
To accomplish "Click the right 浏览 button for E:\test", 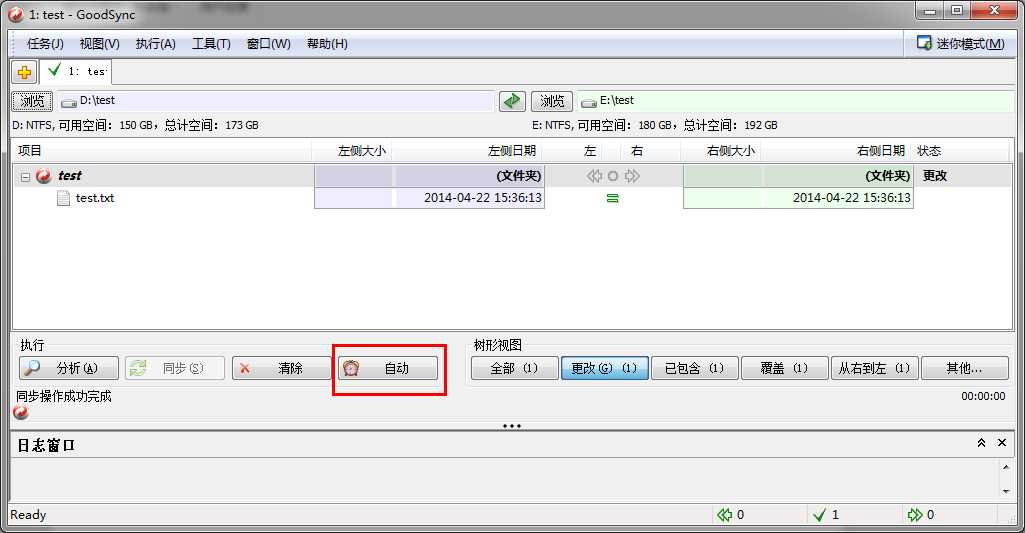I will pos(552,101).
